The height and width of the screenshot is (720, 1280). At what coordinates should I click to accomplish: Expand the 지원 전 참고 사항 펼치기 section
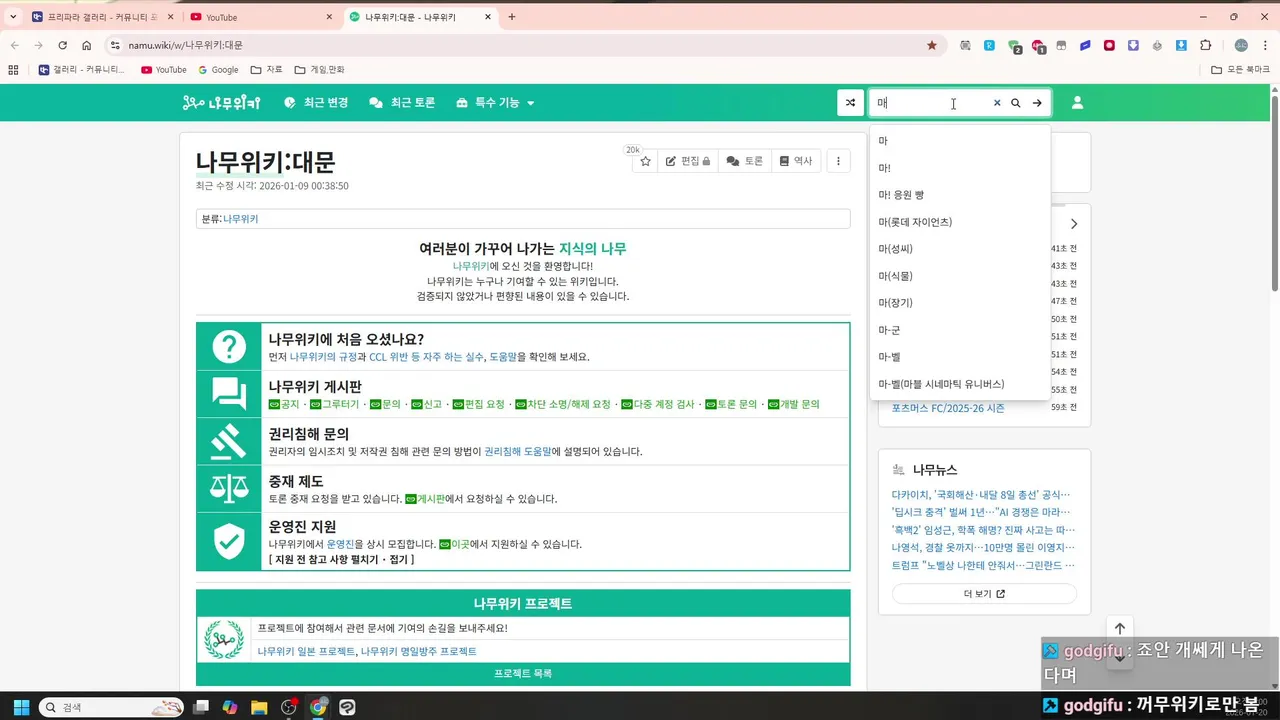pyautogui.click(x=341, y=559)
